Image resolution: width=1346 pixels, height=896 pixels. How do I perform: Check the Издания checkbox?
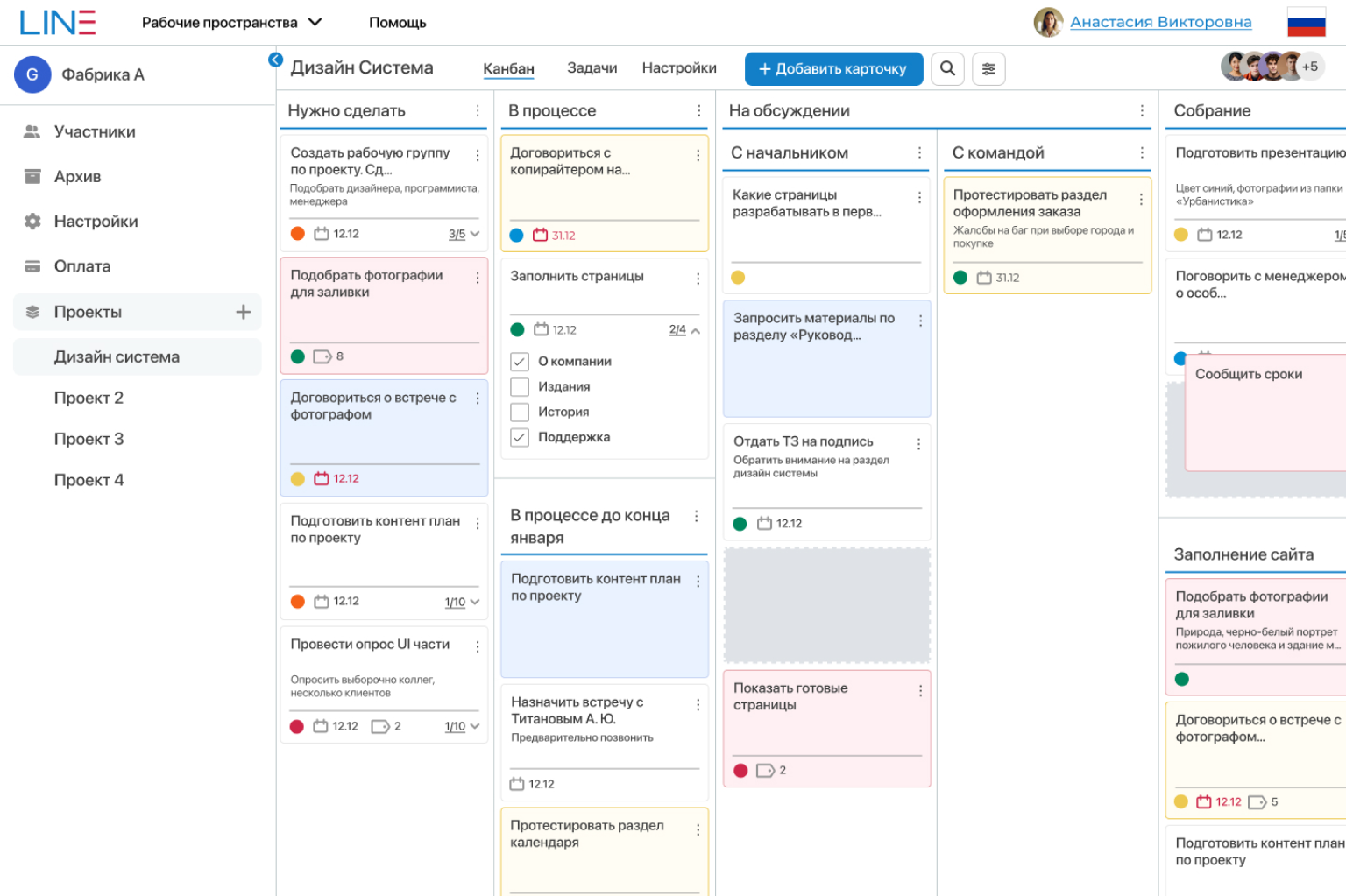520,387
